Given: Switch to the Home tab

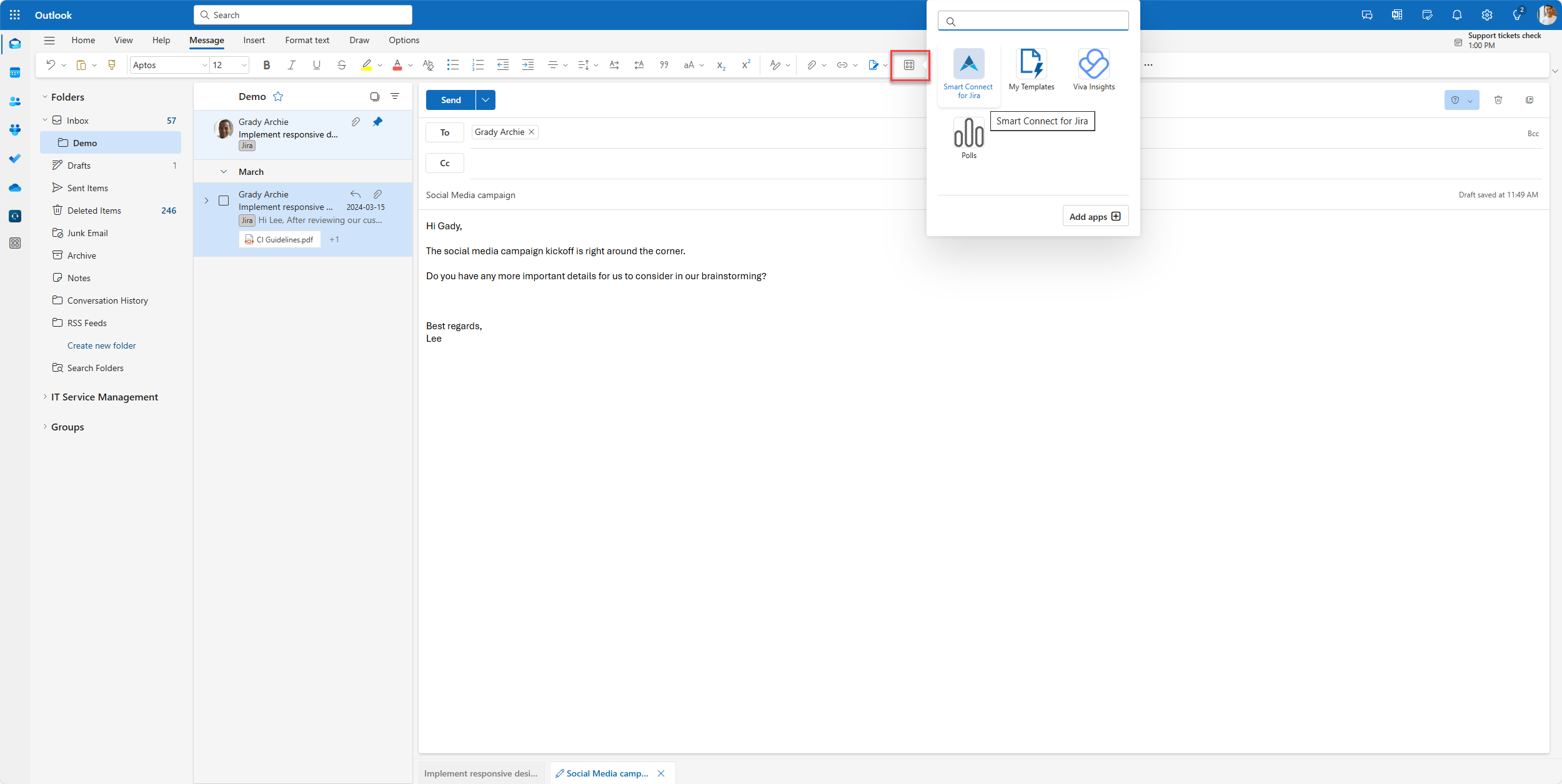Looking at the screenshot, I should (83, 40).
